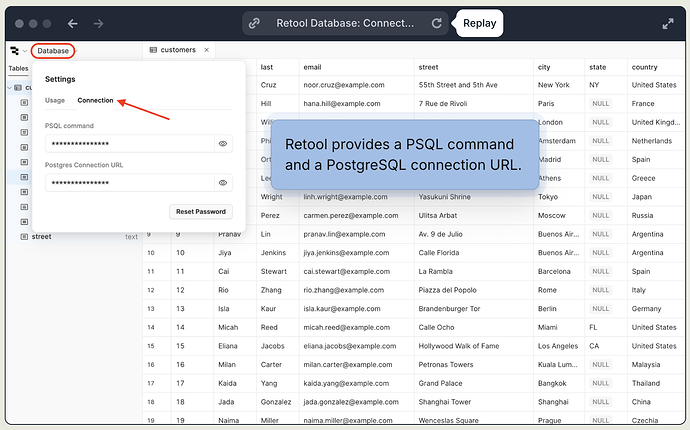Viewport: 690px width, 430px height.
Task: Select the La Rambla street cell
Action: (473, 272)
